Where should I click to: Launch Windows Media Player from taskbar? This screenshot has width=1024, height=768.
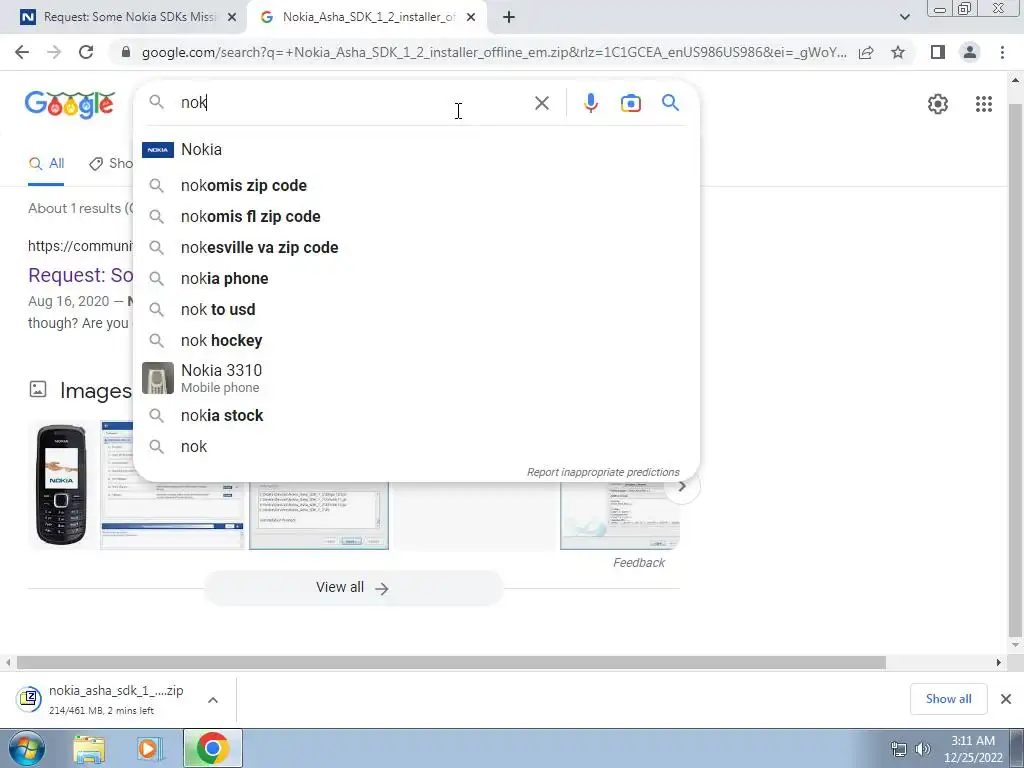pos(149,749)
